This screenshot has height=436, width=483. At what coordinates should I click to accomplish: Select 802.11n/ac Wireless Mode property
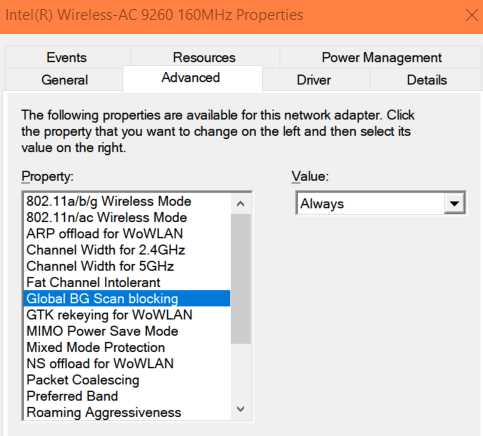point(127,218)
